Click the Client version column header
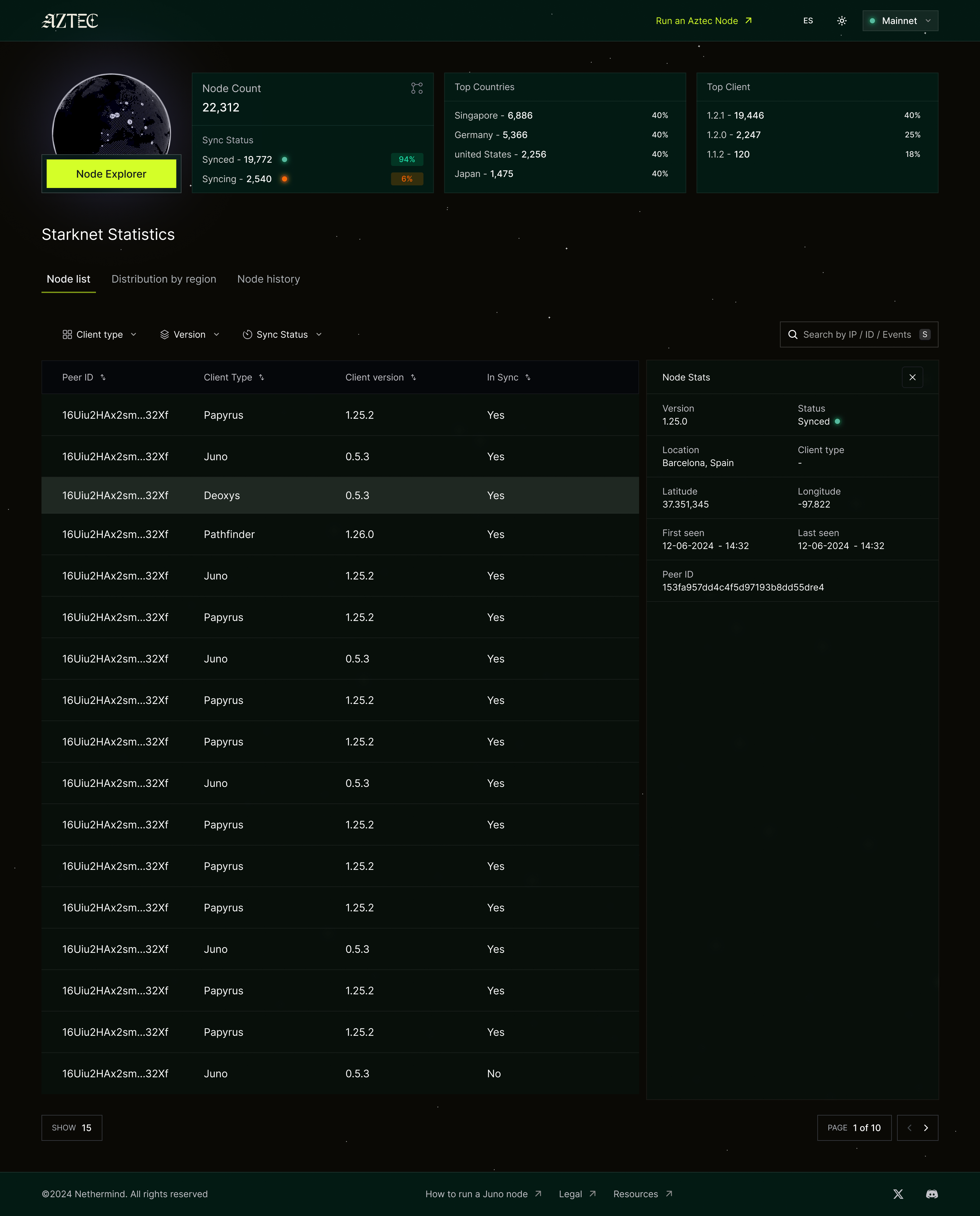 (380, 378)
